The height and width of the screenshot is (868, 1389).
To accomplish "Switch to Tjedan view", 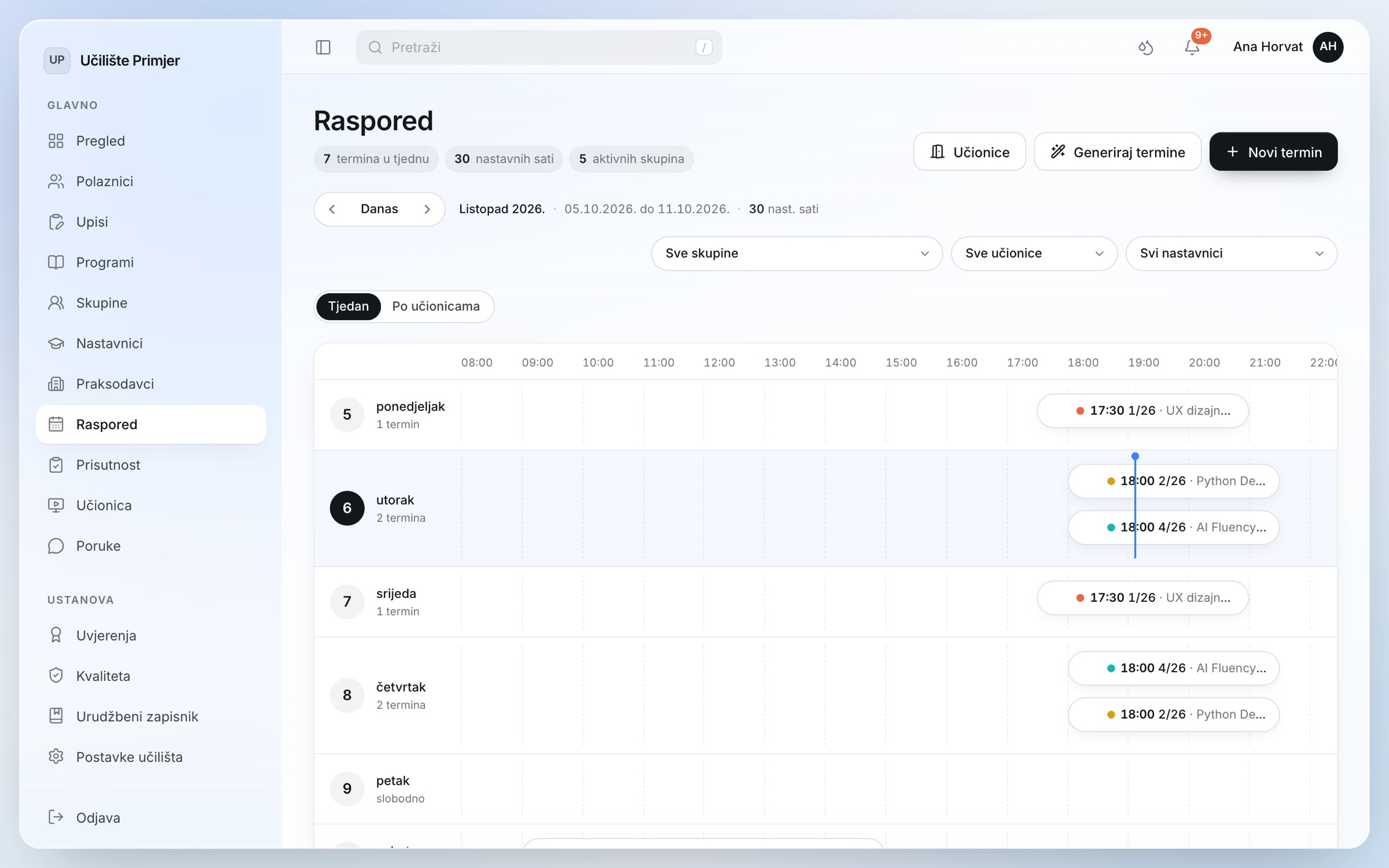I will click(348, 306).
